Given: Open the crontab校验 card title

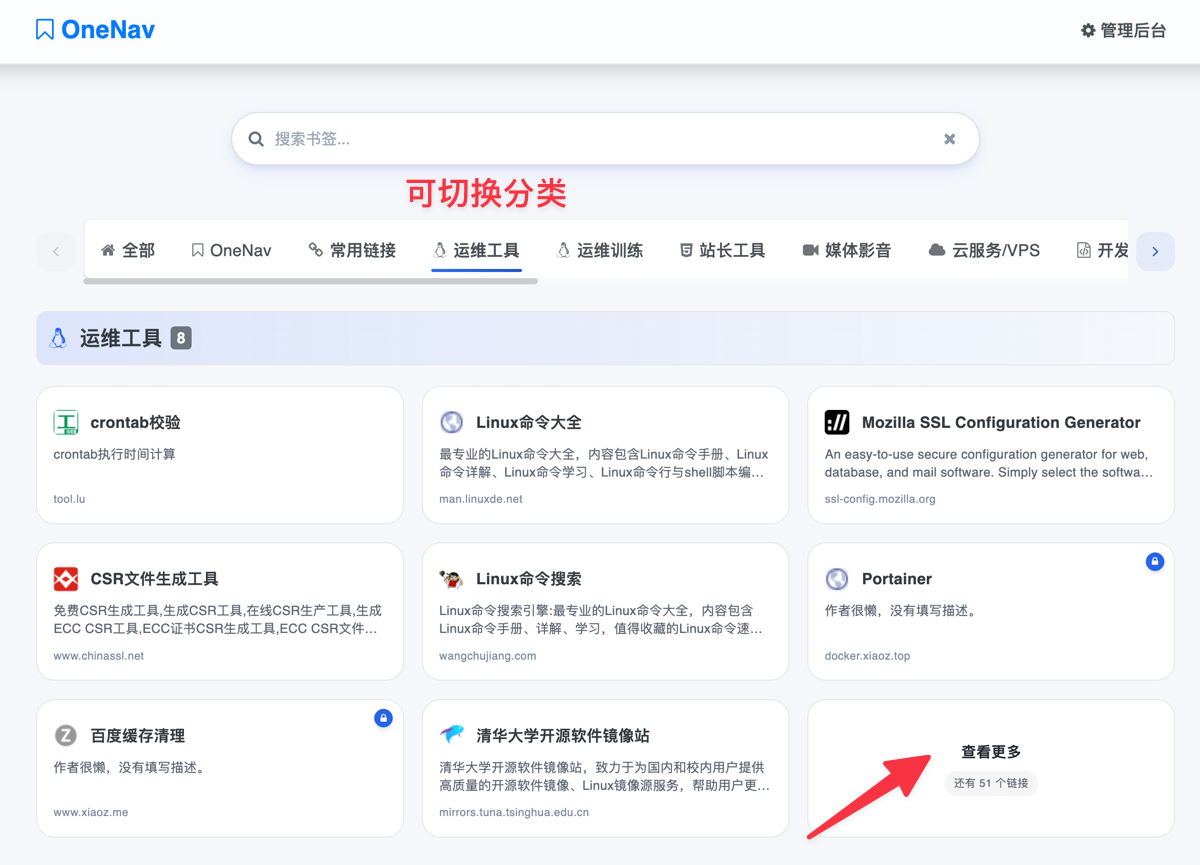Looking at the screenshot, I should [x=135, y=423].
